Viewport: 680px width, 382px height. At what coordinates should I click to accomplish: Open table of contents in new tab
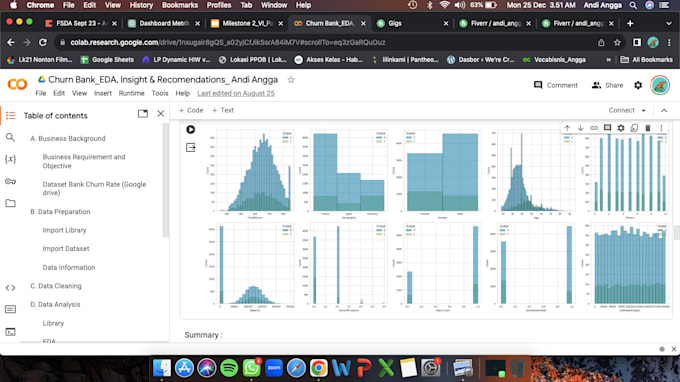[x=143, y=114]
